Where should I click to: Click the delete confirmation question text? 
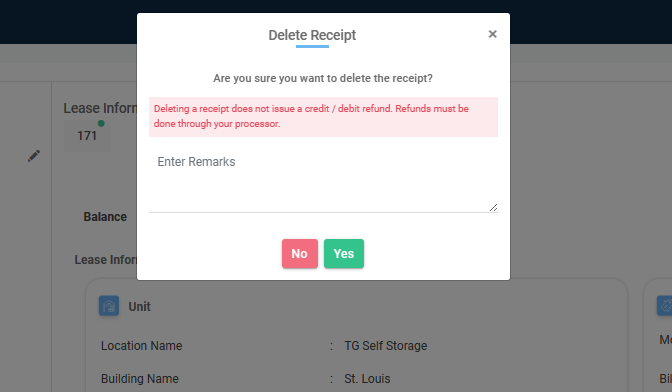coord(323,78)
